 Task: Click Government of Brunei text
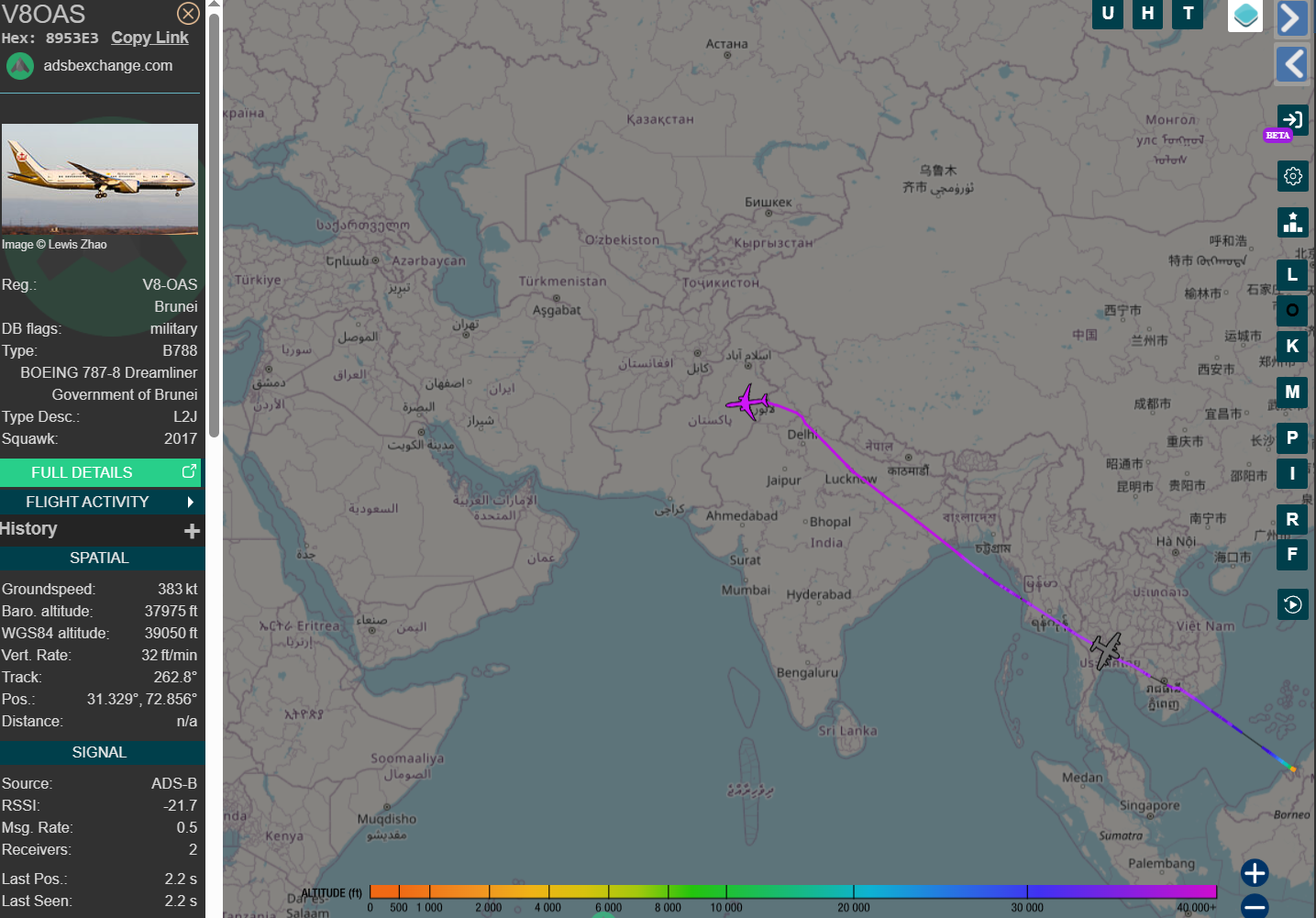(125, 394)
